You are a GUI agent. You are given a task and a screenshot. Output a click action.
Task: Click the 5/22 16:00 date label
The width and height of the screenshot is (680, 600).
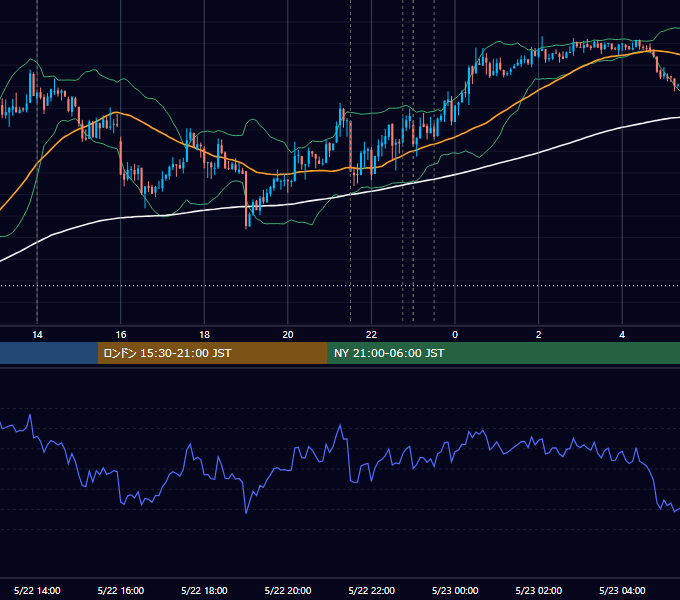click(x=121, y=590)
